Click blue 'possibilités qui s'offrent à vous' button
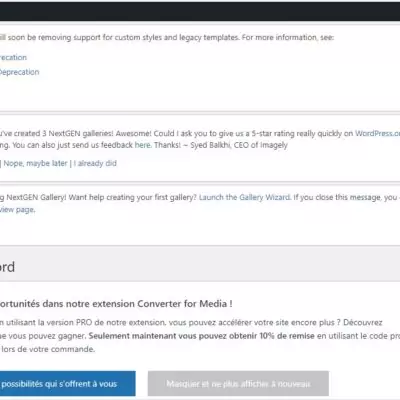Viewport: 400px width, 400px height. (68, 384)
